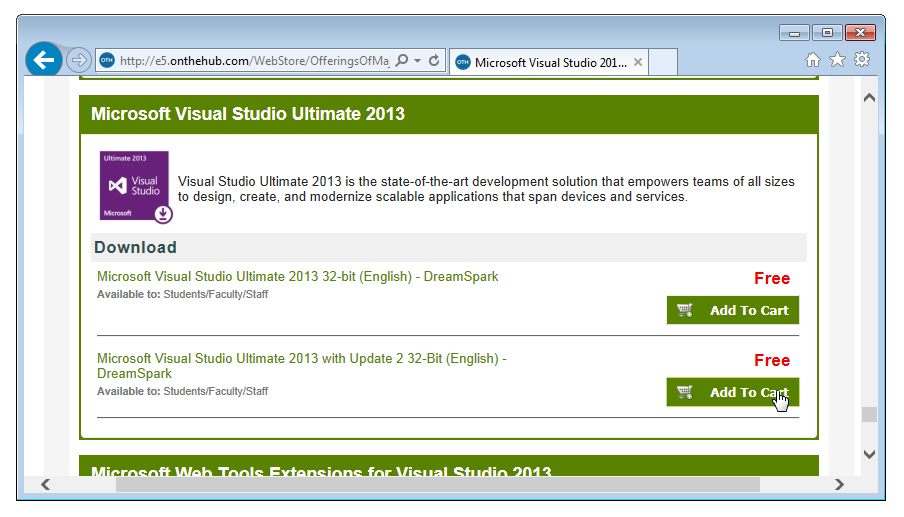This screenshot has height=517, width=904.
Task: Click the vertical scrollbar thumb
Action: [x=869, y=414]
